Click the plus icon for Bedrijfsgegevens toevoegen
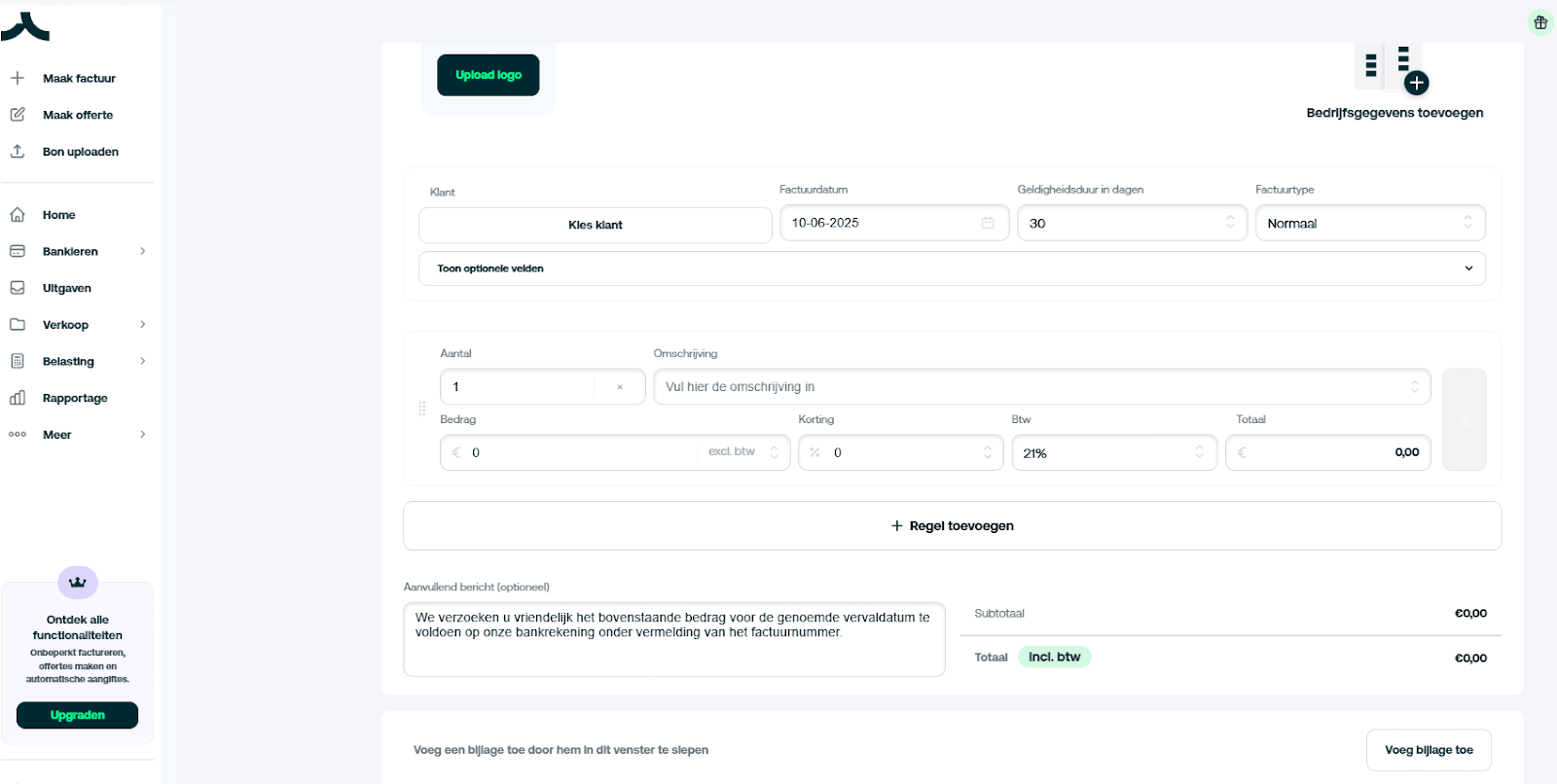 [x=1416, y=84]
